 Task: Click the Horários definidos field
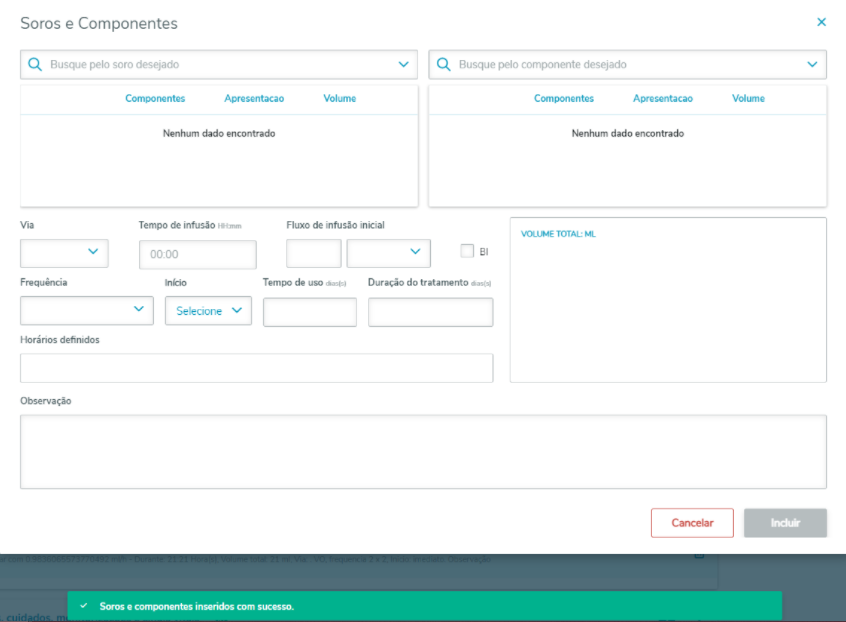pyautogui.click(x=257, y=368)
